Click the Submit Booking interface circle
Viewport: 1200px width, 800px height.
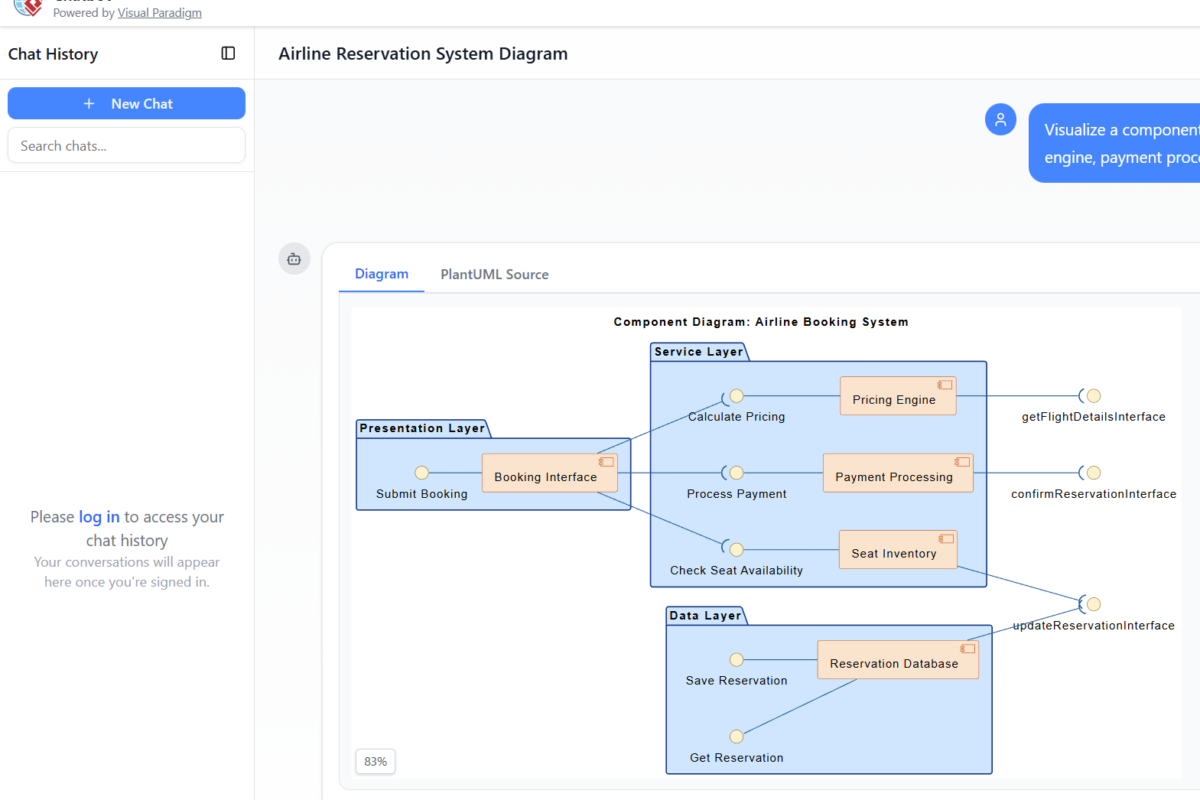coord(422,473)
